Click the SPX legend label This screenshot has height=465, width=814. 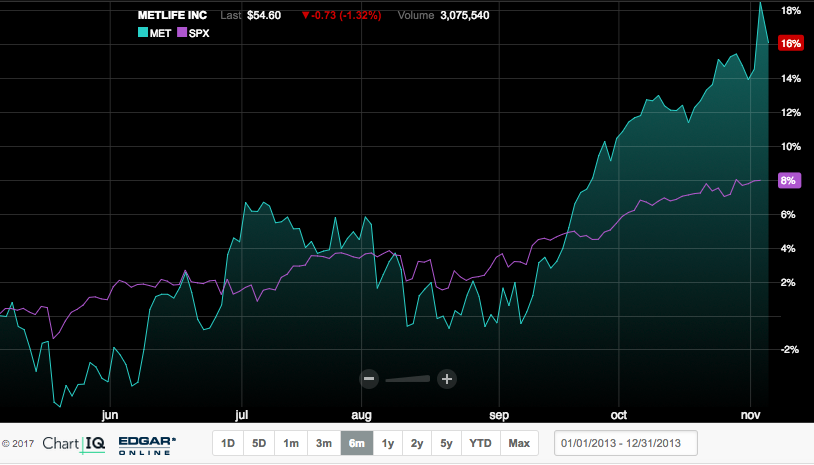[199, 33]
